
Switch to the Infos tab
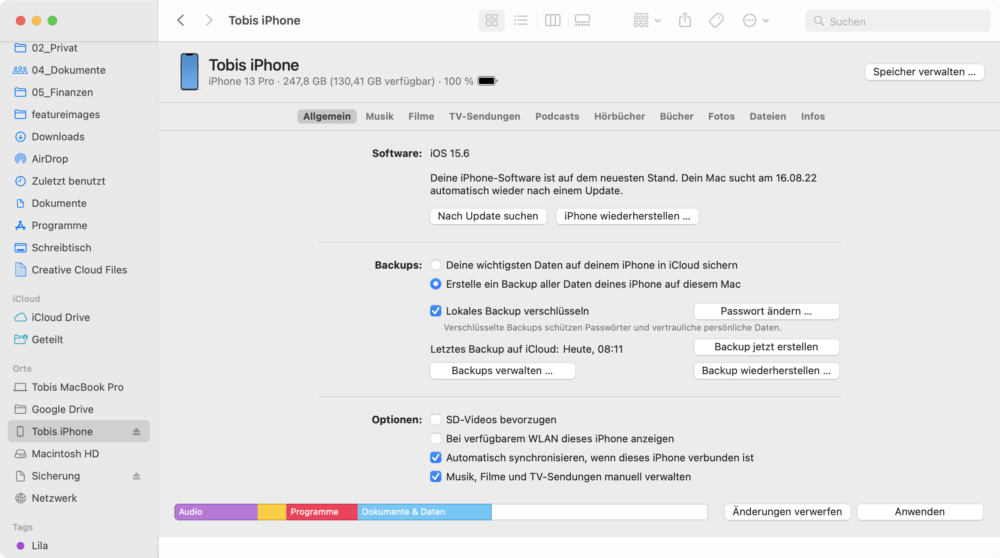(813, 116)
